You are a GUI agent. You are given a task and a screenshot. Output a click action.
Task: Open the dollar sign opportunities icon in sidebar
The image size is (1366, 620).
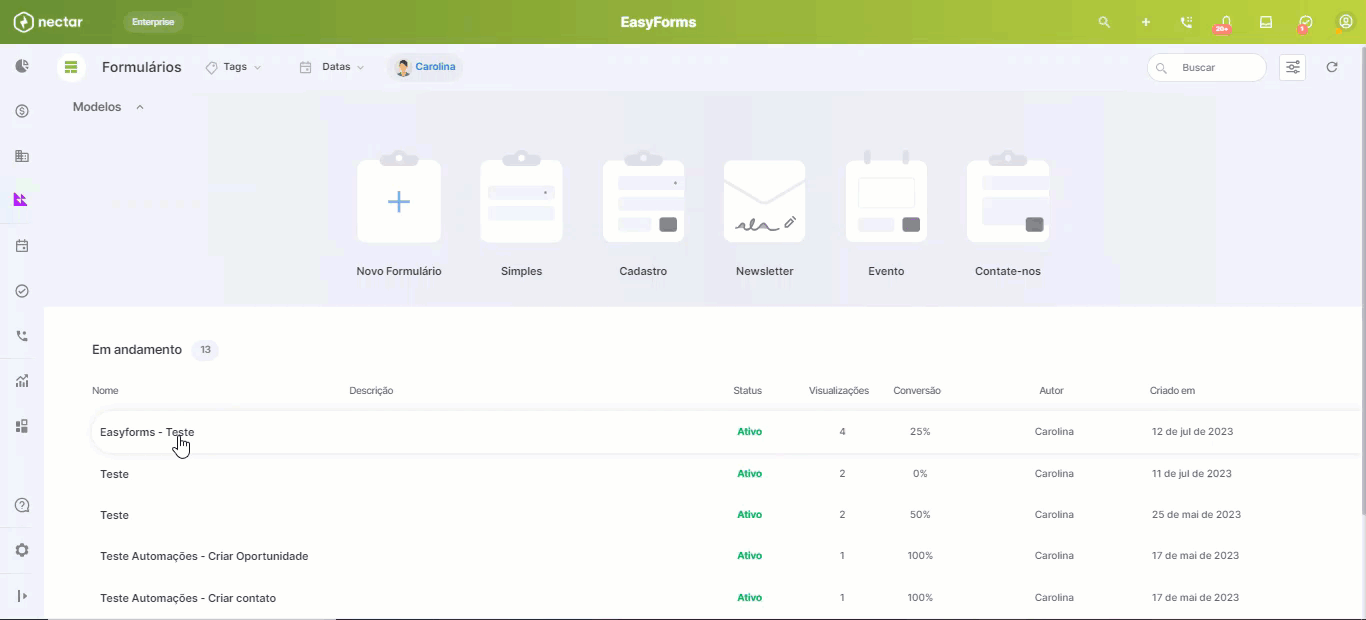pyautogui.click(x=22, y=111)
